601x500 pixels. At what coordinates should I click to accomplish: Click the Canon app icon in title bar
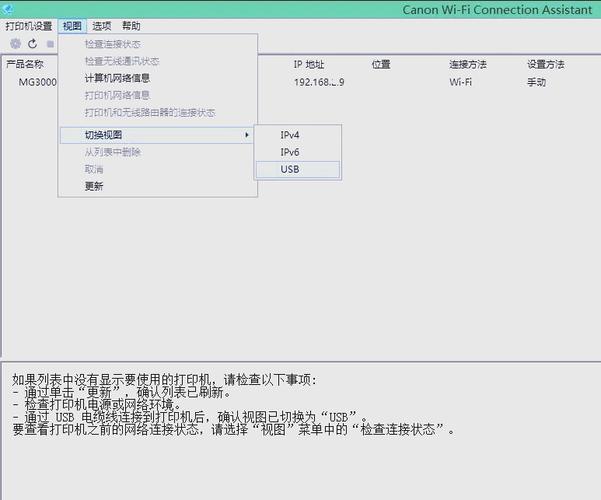(7, 8)
